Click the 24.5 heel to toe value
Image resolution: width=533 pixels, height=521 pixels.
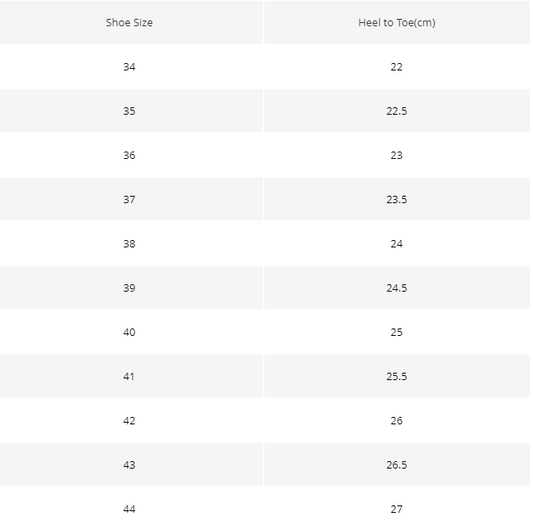point(397,288)
